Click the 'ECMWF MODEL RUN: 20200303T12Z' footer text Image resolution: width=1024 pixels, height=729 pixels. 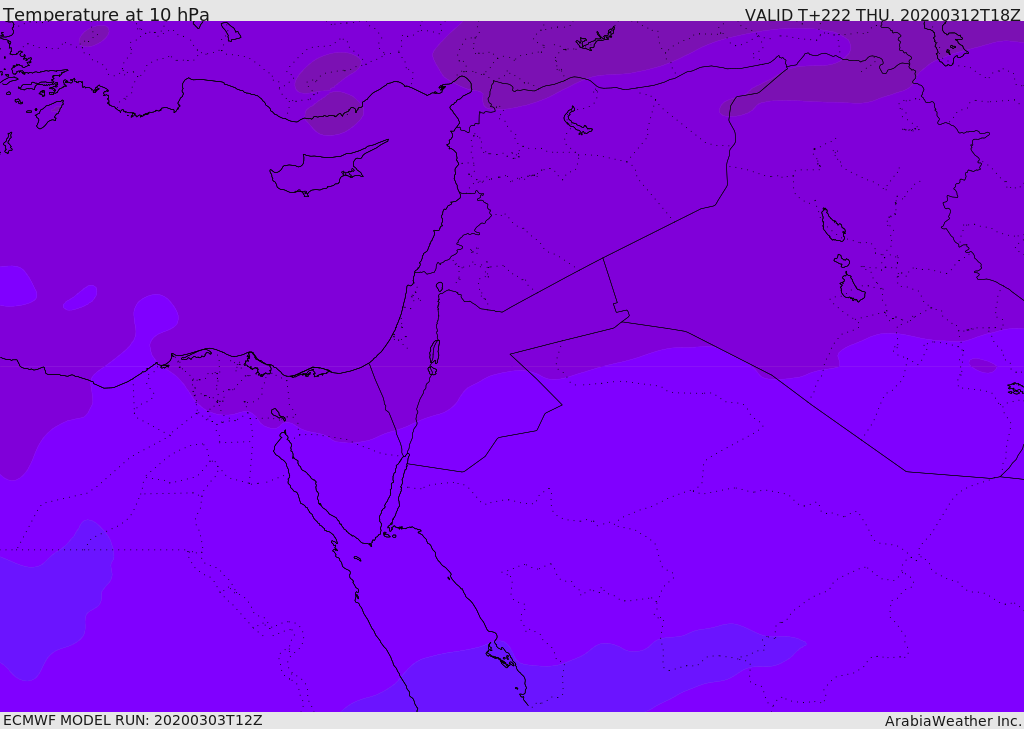pos(133,721)
